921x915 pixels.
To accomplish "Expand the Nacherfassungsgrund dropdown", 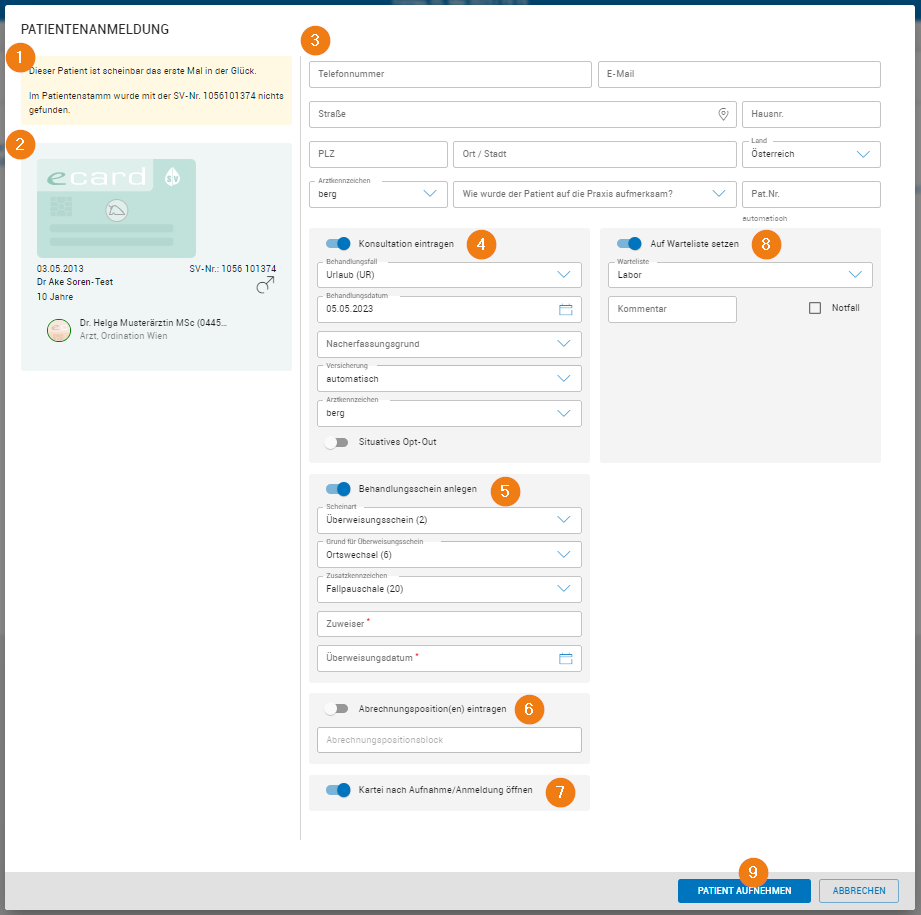I will point(564,344).
